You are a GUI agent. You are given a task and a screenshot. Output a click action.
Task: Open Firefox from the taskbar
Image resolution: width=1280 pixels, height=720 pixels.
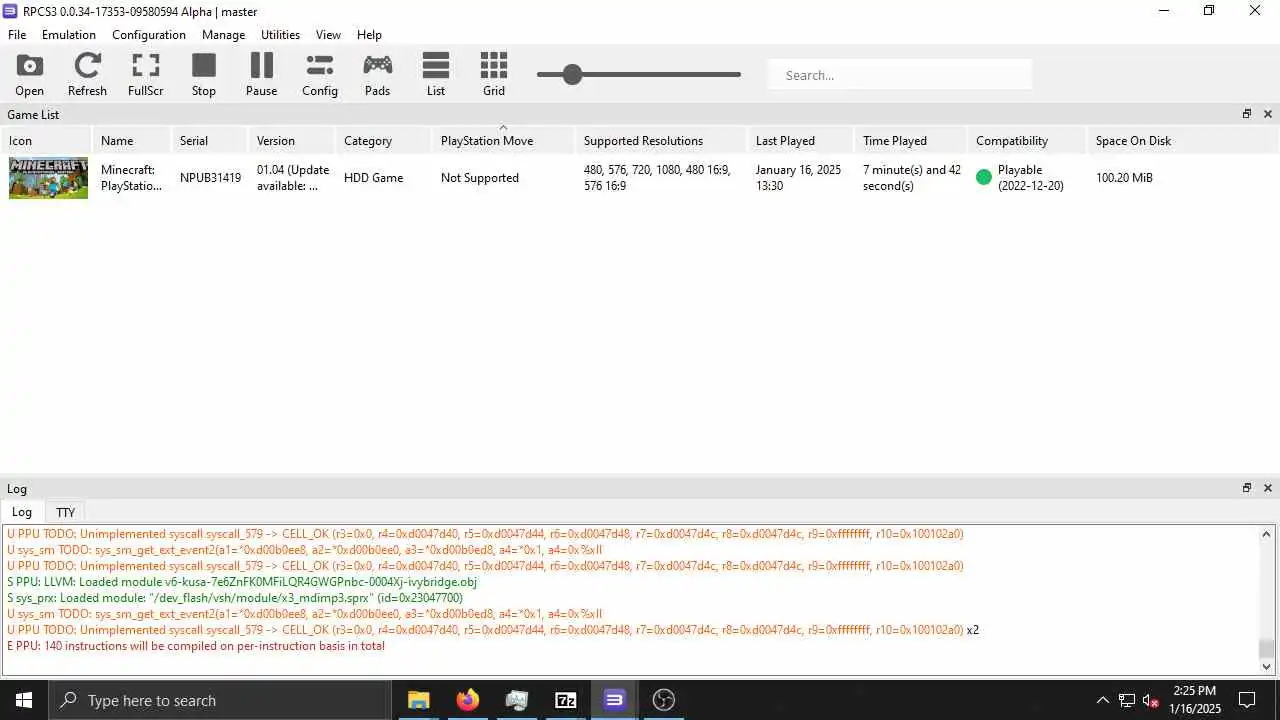pos(468,700)
